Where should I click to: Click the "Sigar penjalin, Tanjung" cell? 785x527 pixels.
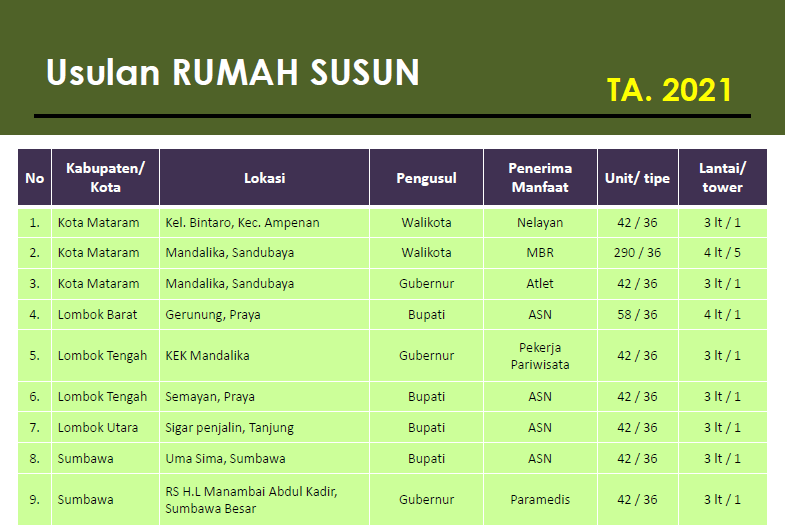pyautogui.click(x=229, y=428)
